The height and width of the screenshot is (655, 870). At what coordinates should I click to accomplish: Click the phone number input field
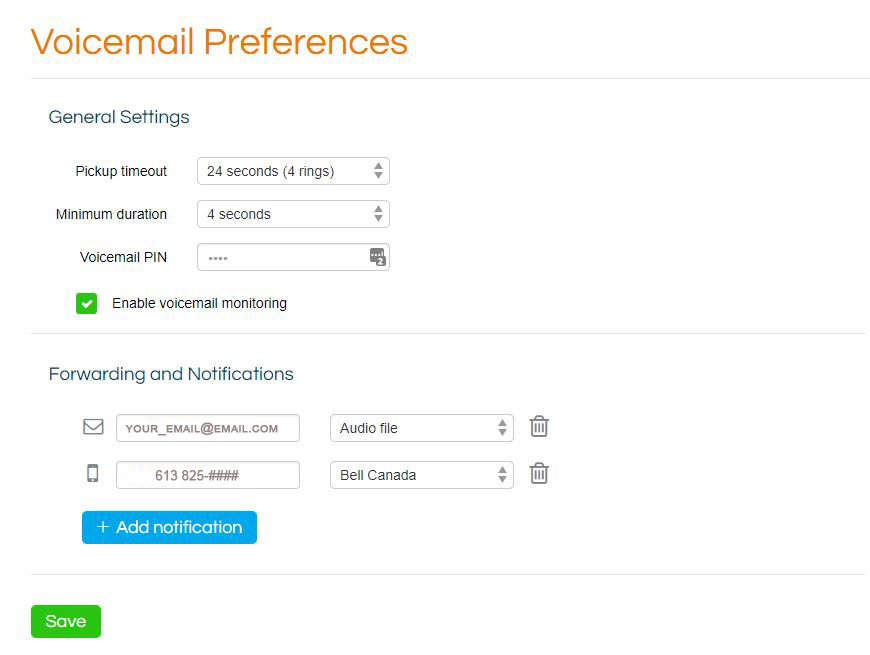coord(208,475)
